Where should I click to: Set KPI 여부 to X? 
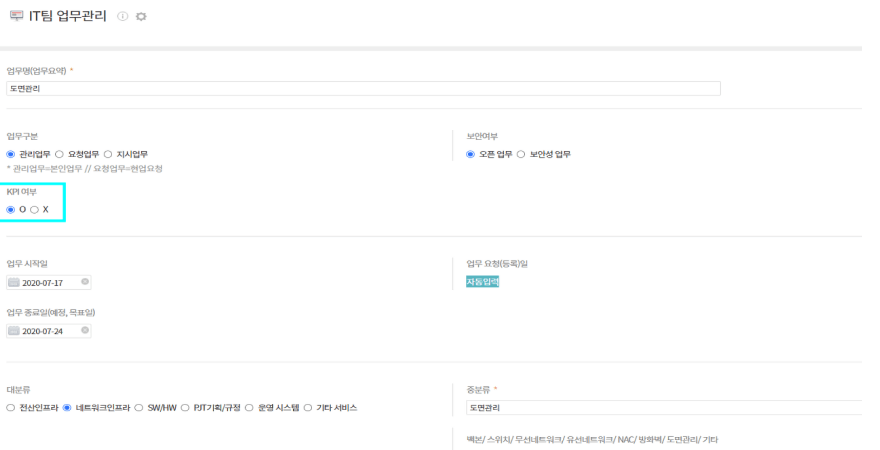click(x=35, y=210)
